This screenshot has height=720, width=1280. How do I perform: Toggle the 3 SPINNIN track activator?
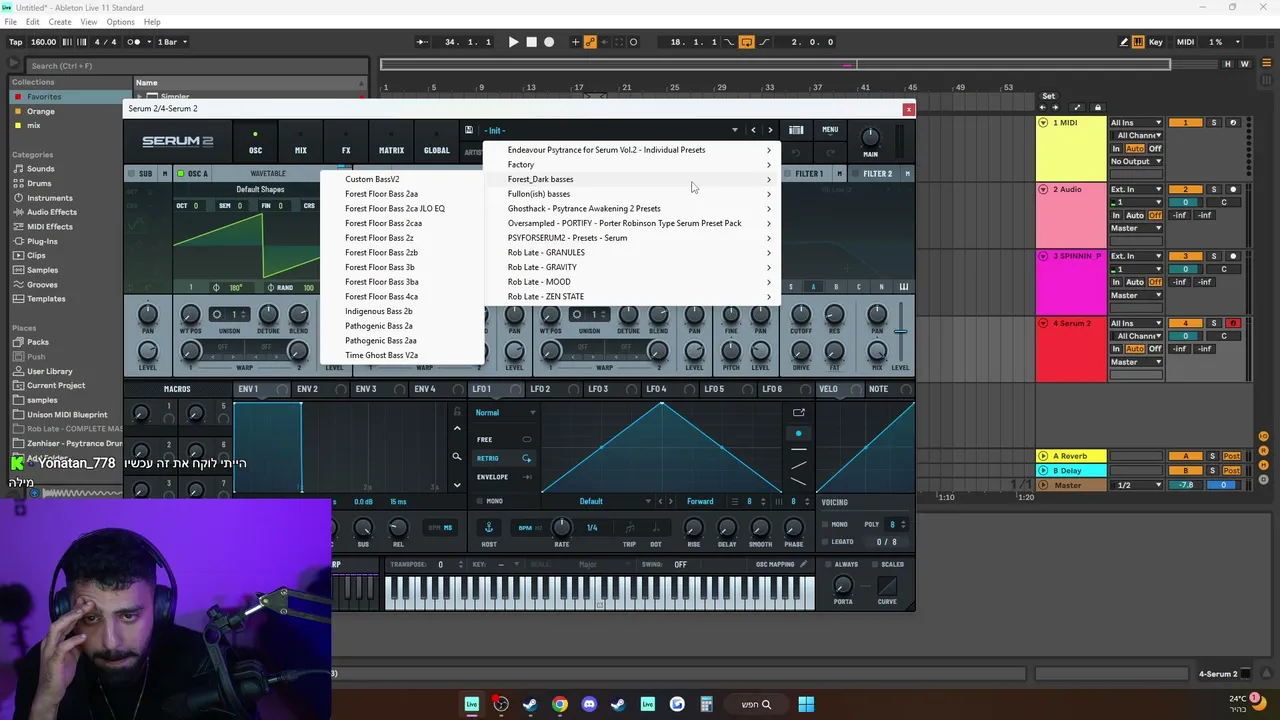click(1186, 257)
